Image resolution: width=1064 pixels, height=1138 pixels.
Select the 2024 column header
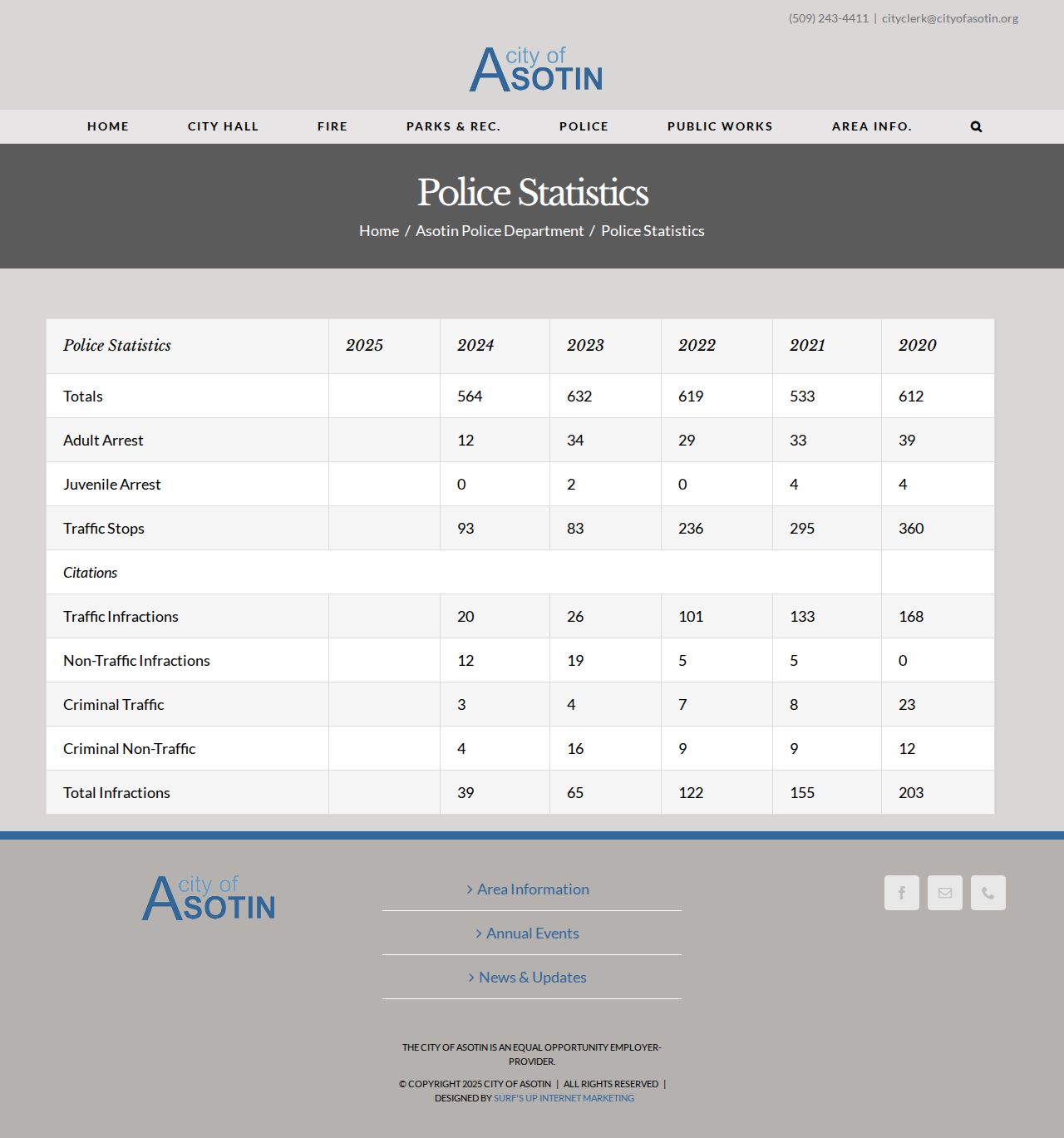475,346
